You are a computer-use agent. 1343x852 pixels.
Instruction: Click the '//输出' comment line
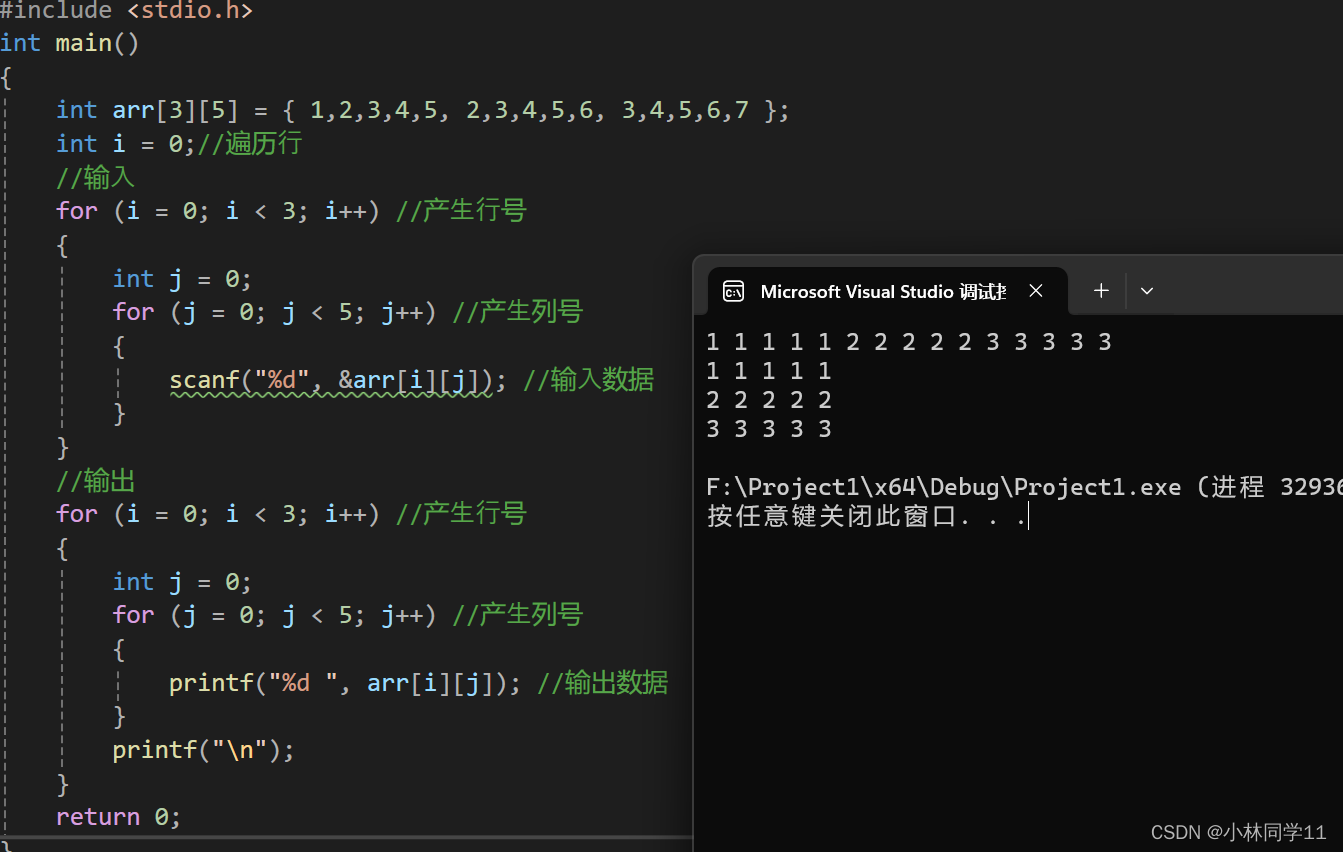pyautogui.click(x=95, y=481)
